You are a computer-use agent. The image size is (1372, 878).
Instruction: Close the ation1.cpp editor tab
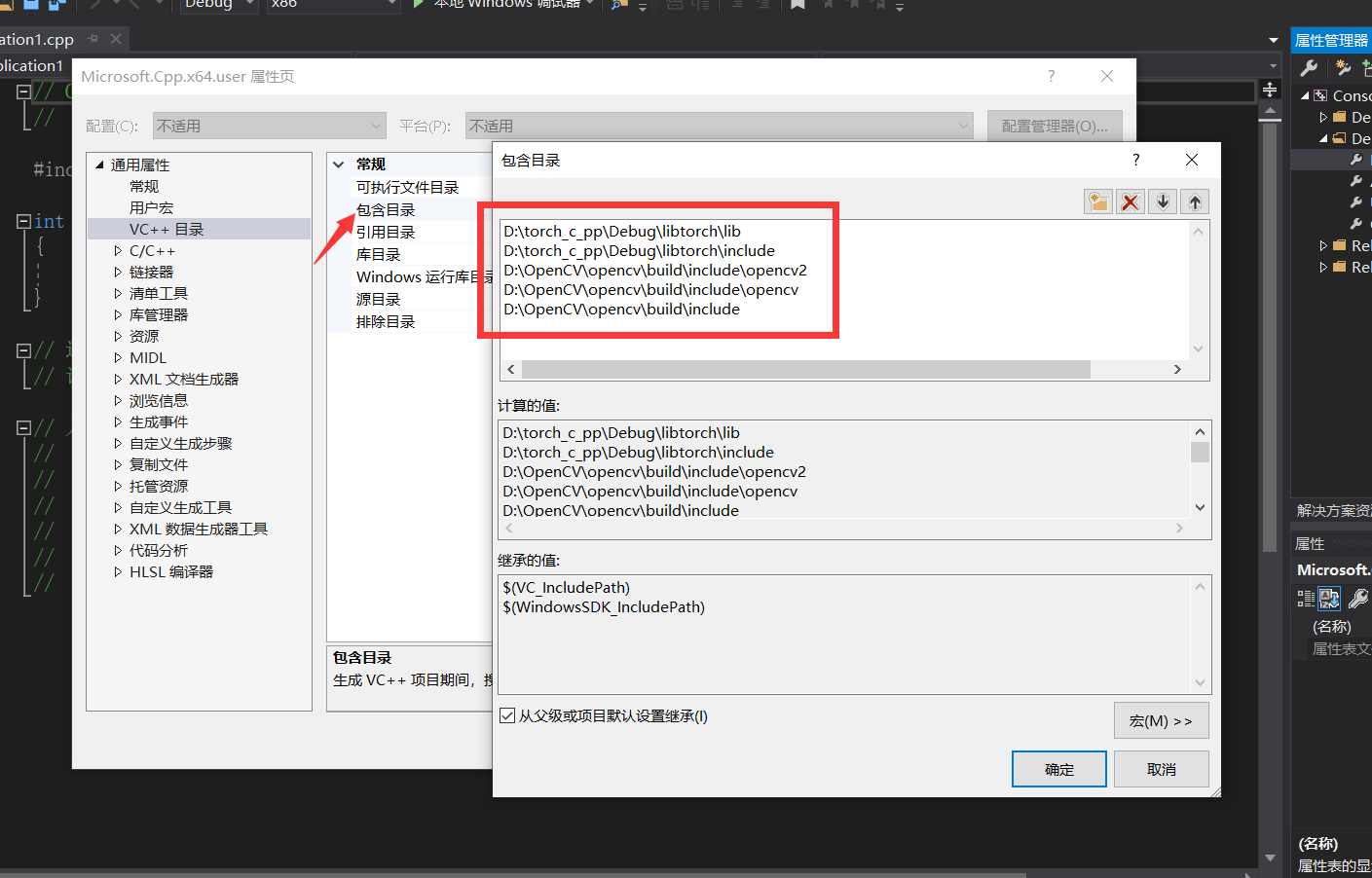116,39
